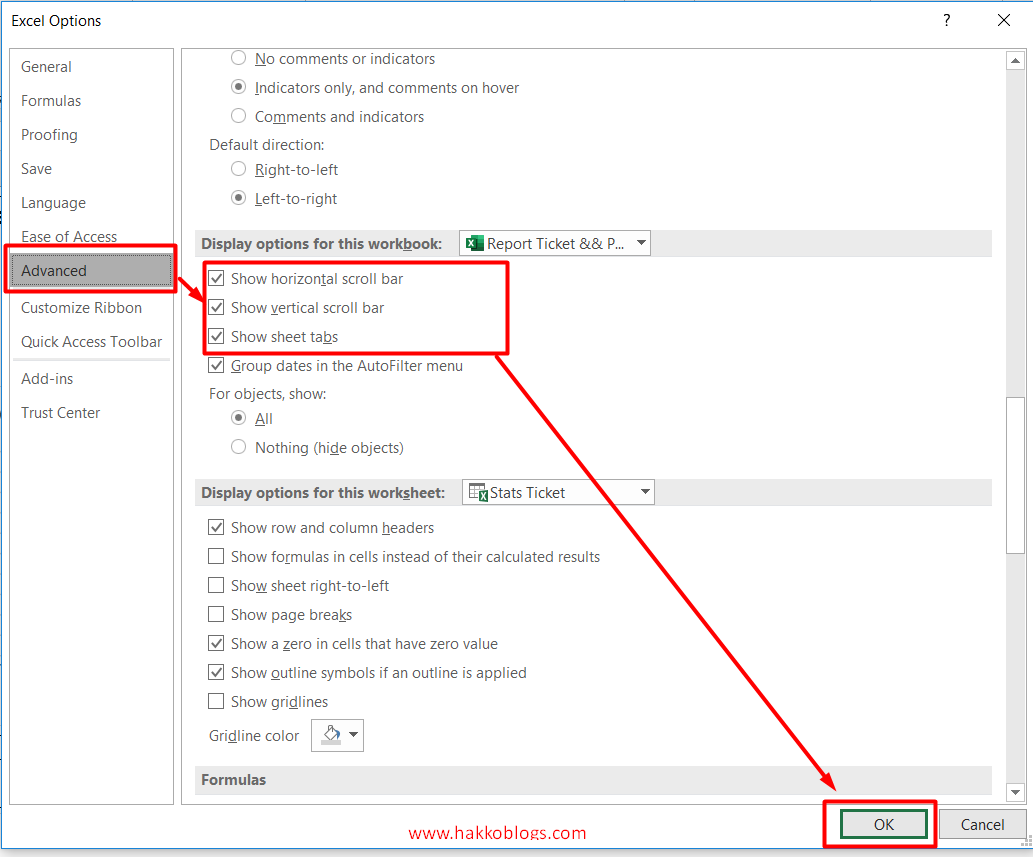Uncheck Group dates in the AutoFilter menu
The height and width of the screenshot is (857, 1033).
(x=216, y=365)
